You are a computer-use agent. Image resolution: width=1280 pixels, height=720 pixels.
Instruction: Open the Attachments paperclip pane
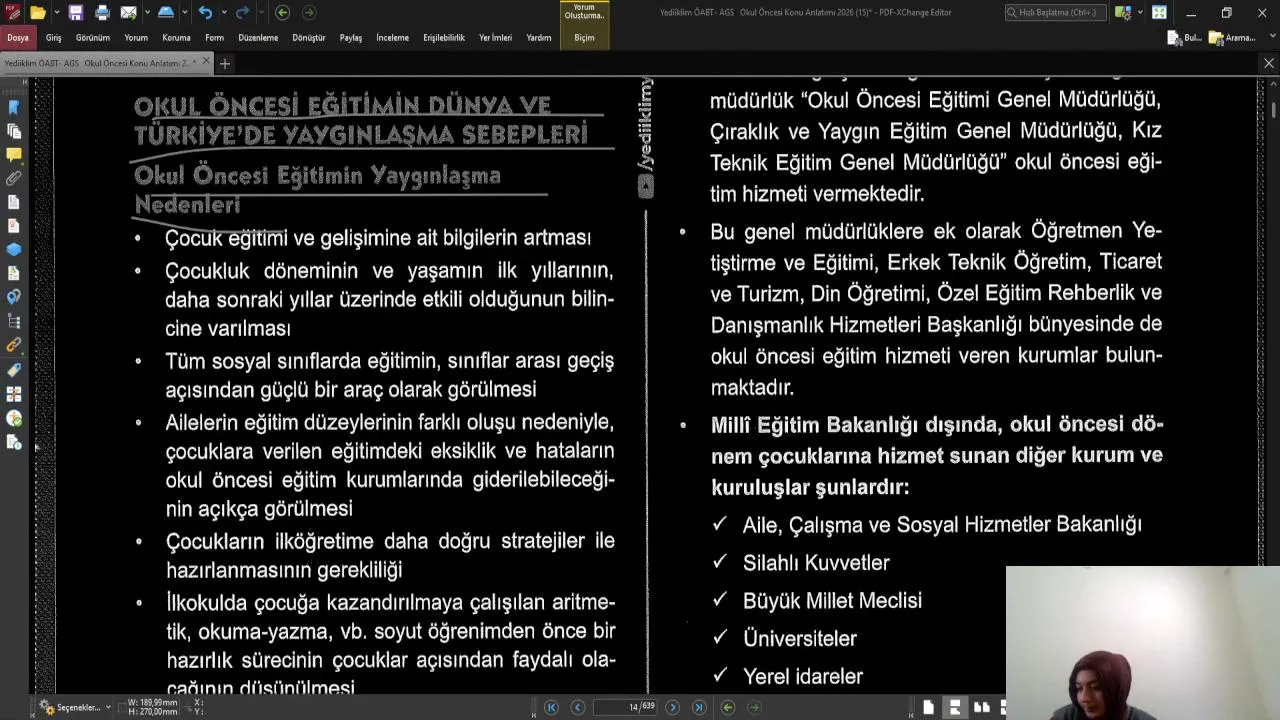coord(14,179)
